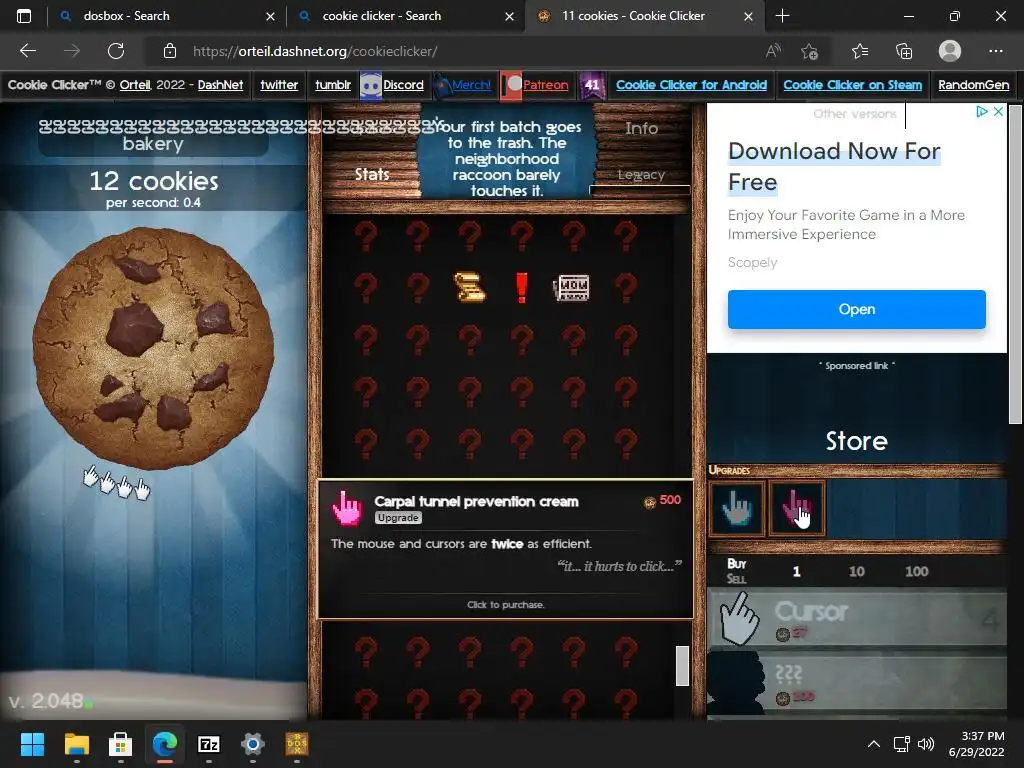This screenshot has width=1024, height=768.
Task: Select buy amount 10
Action: (856, 571)
